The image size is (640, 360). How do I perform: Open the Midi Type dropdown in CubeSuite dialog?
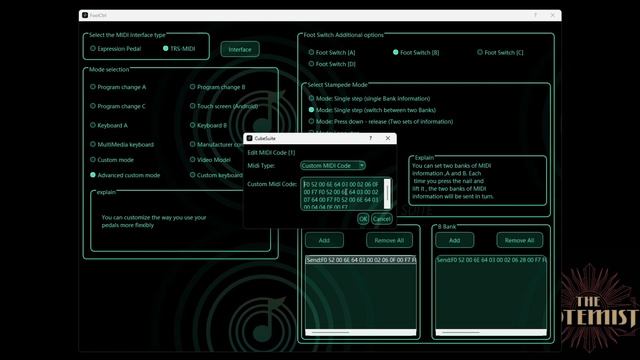click(x=333, y=165)
